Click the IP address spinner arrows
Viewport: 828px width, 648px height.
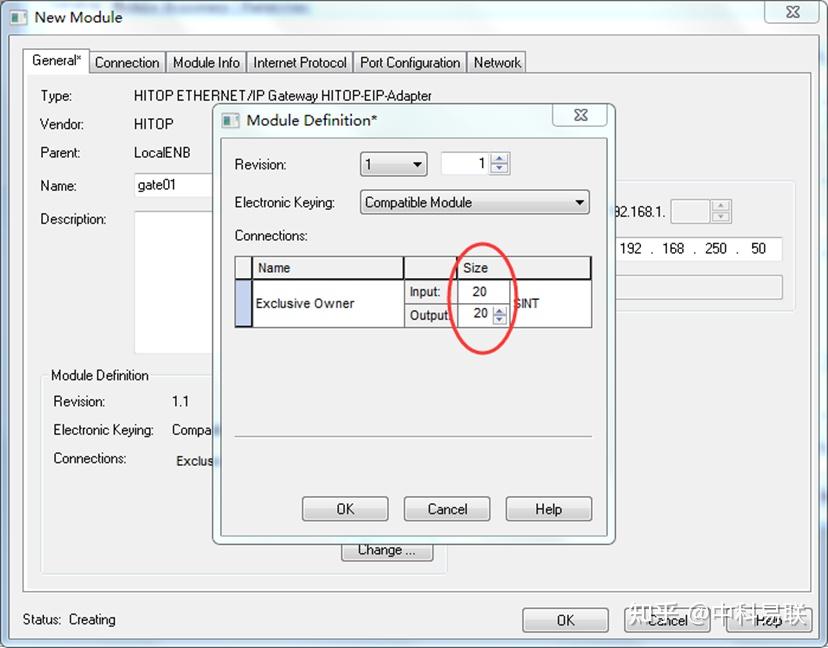[x=719, y=211]
